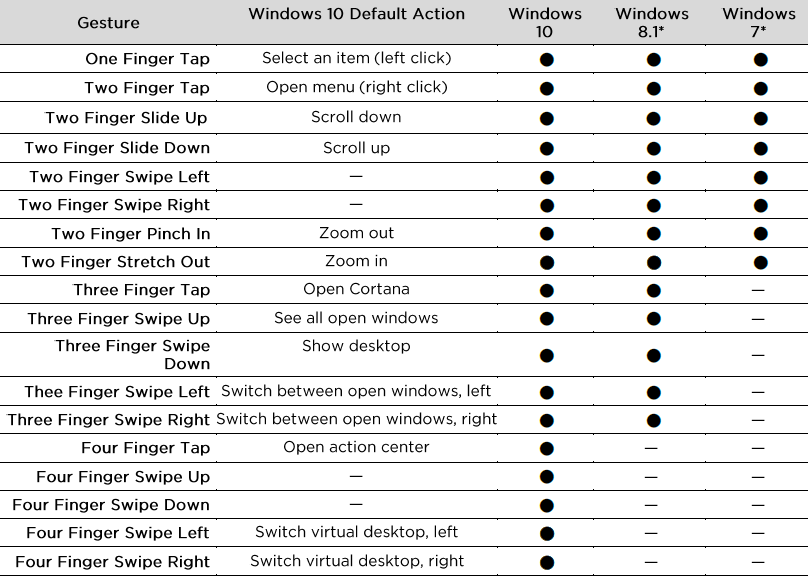Select Windows 7 dot for Two Finger Stretch Out
This screenshot has width=808, height=579.
pyautogui.click(x=760, y=262)
